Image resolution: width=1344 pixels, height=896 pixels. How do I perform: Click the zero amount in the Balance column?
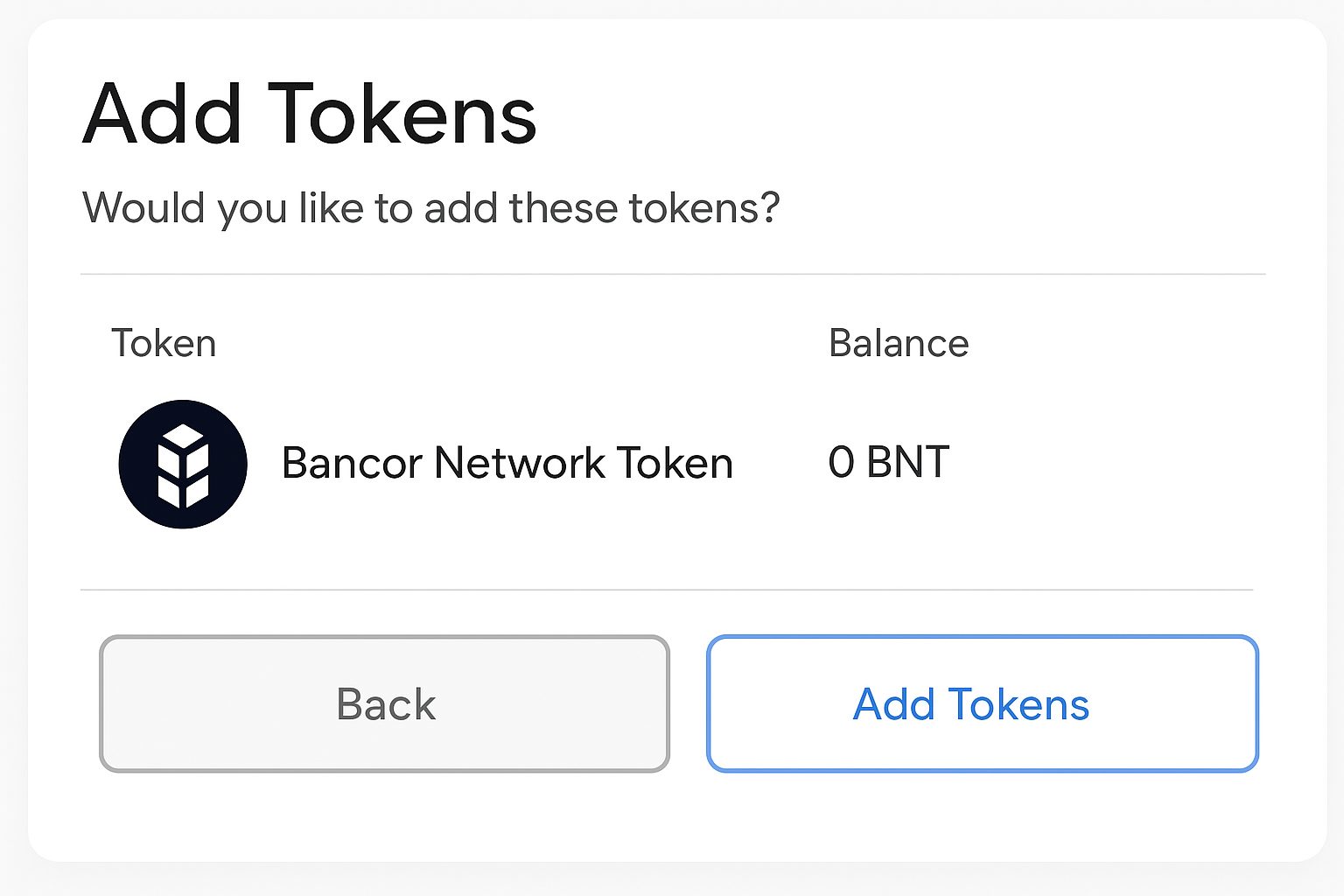pos(841,462)
